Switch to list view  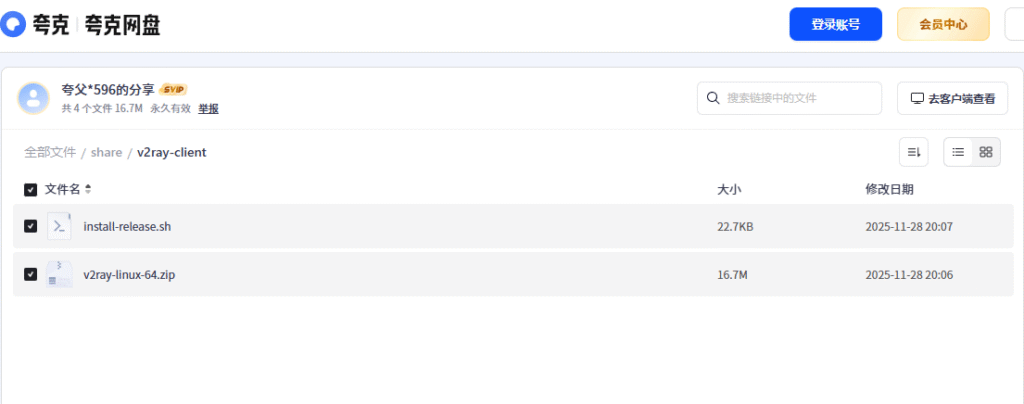click(958, 152)
